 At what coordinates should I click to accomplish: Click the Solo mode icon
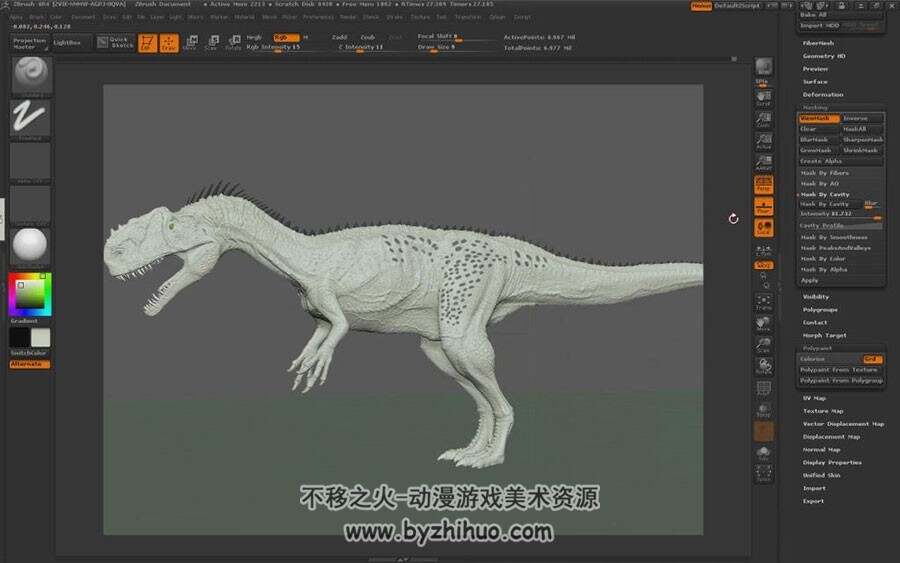(x=763, y=453)
